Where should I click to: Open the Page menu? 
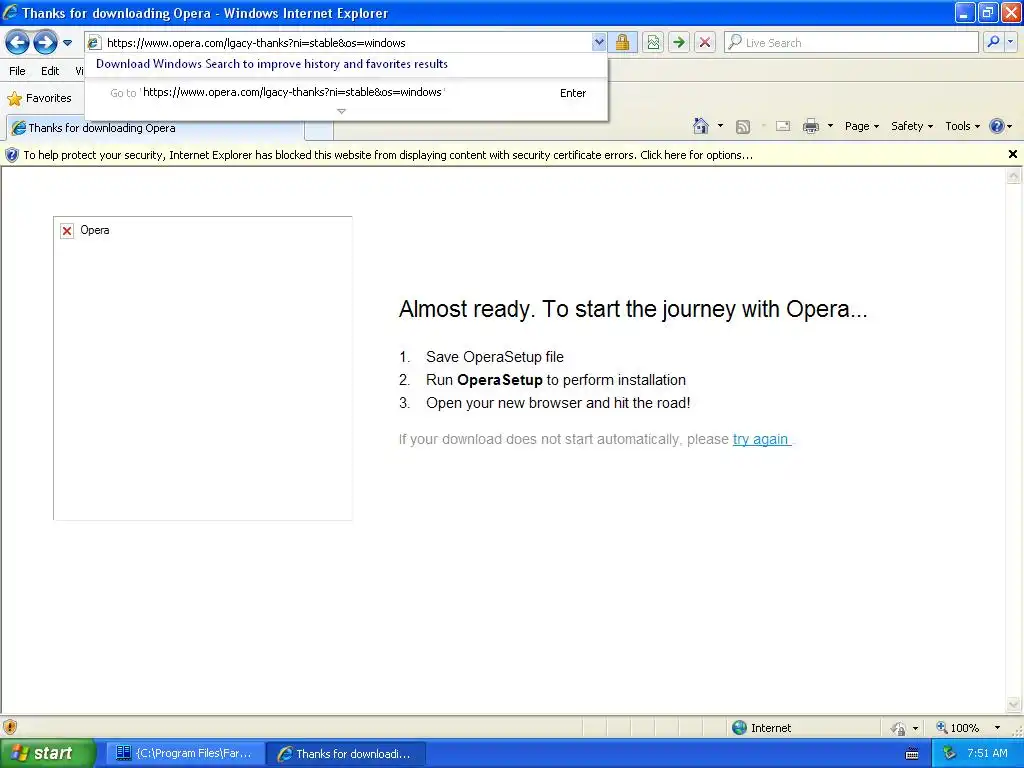pos(861,127)
